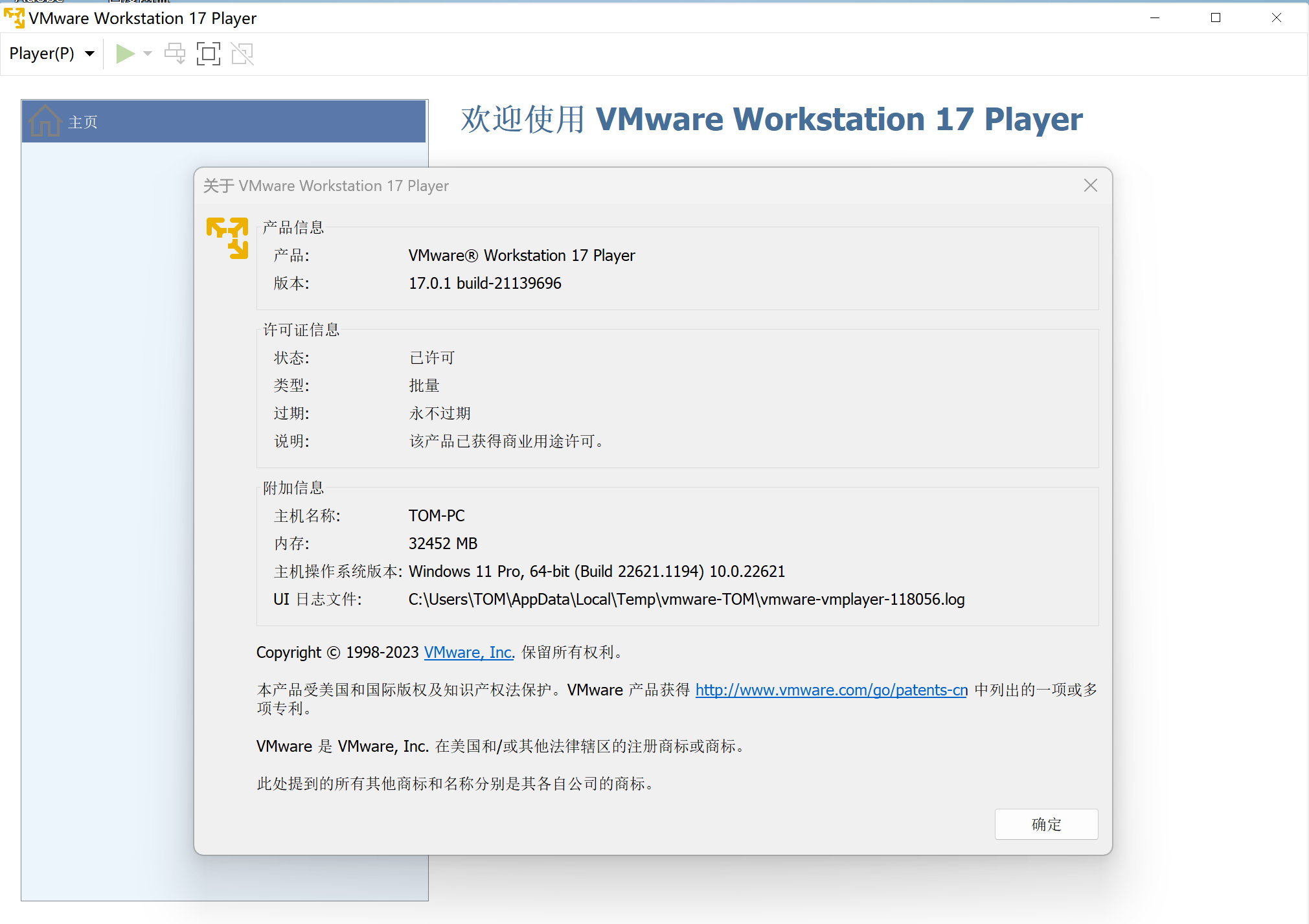This screenshot has width=1309, height=924.
Task: Click the 许可证信息 group label
Action: pos(301,330)
